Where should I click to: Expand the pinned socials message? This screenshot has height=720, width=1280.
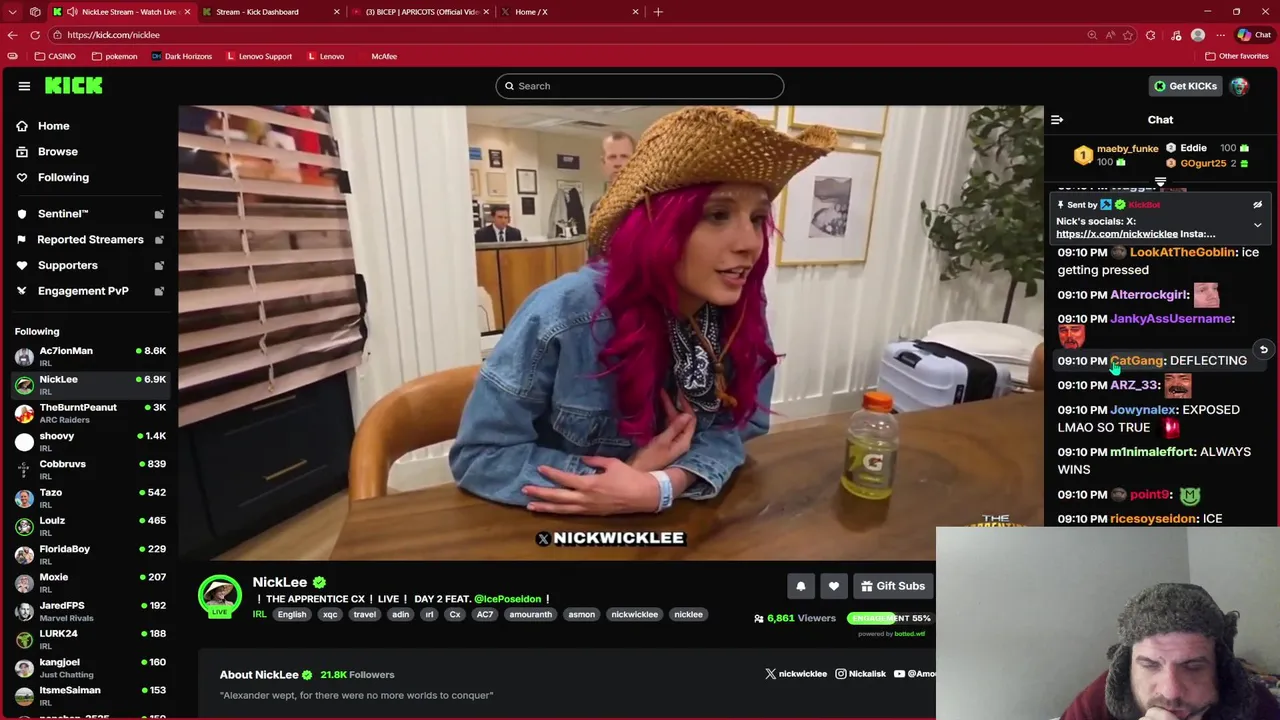(1257, 225)
